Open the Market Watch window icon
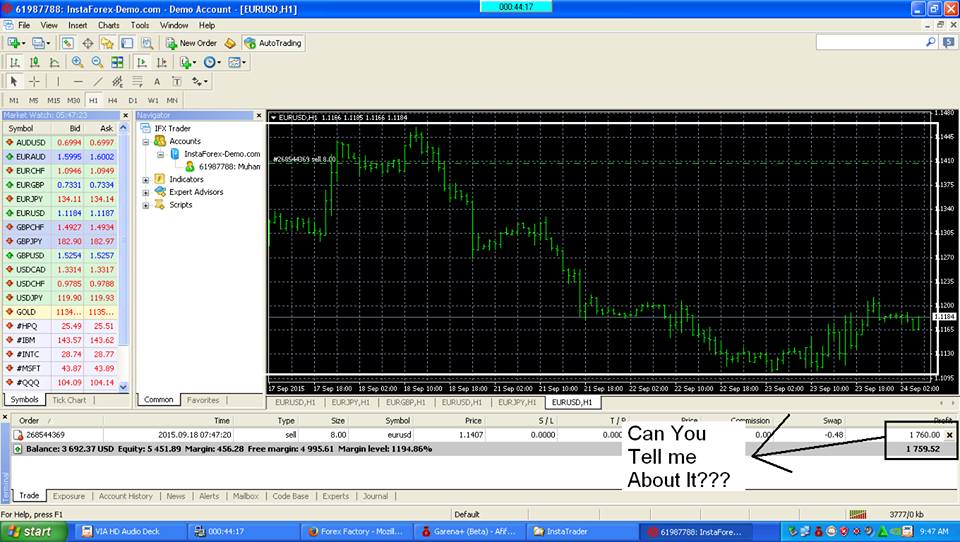Viewport: 960px width, 542px height. tap(67, 43)
